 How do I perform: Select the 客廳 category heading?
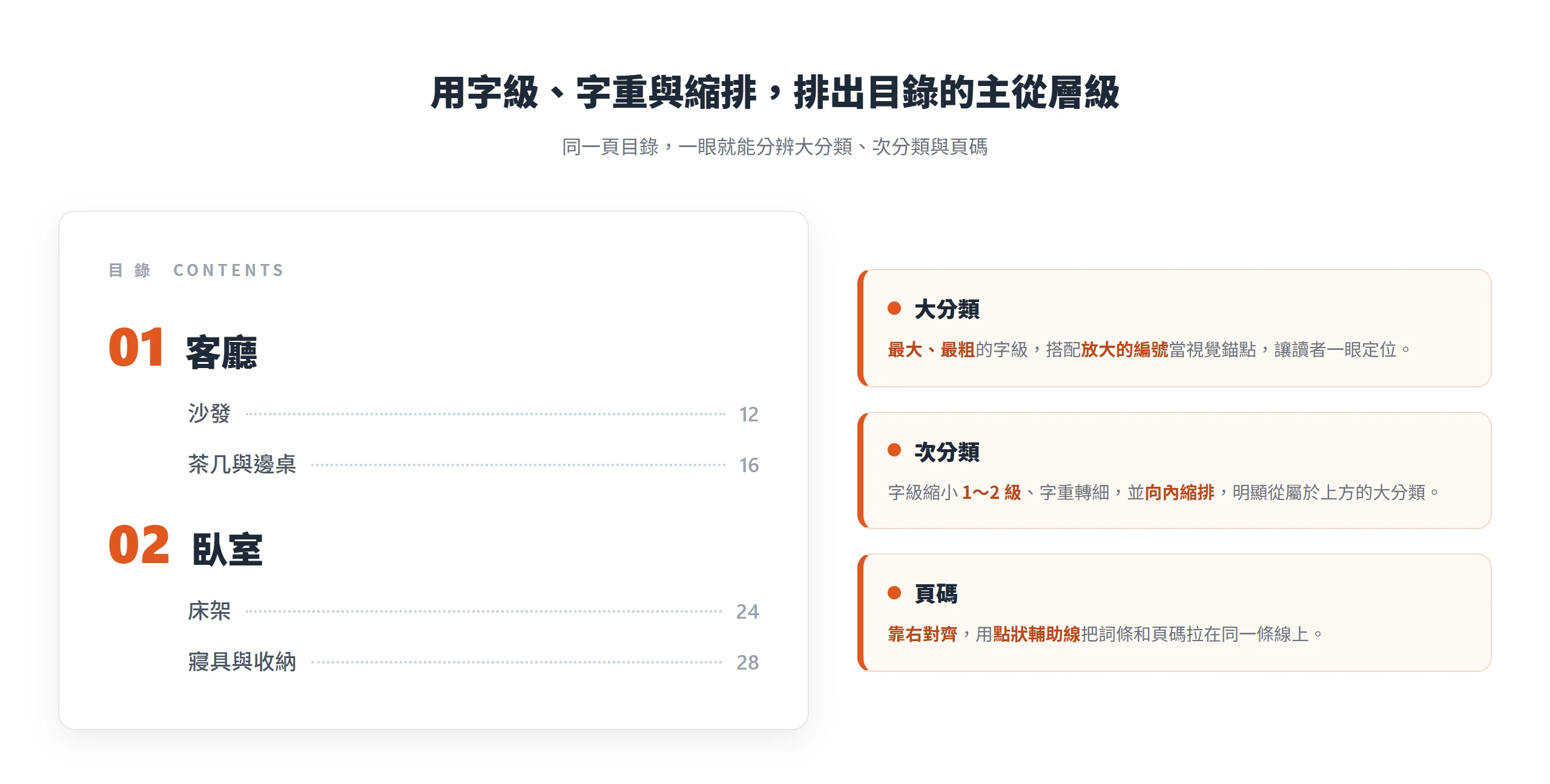click(x=222, y=352)
